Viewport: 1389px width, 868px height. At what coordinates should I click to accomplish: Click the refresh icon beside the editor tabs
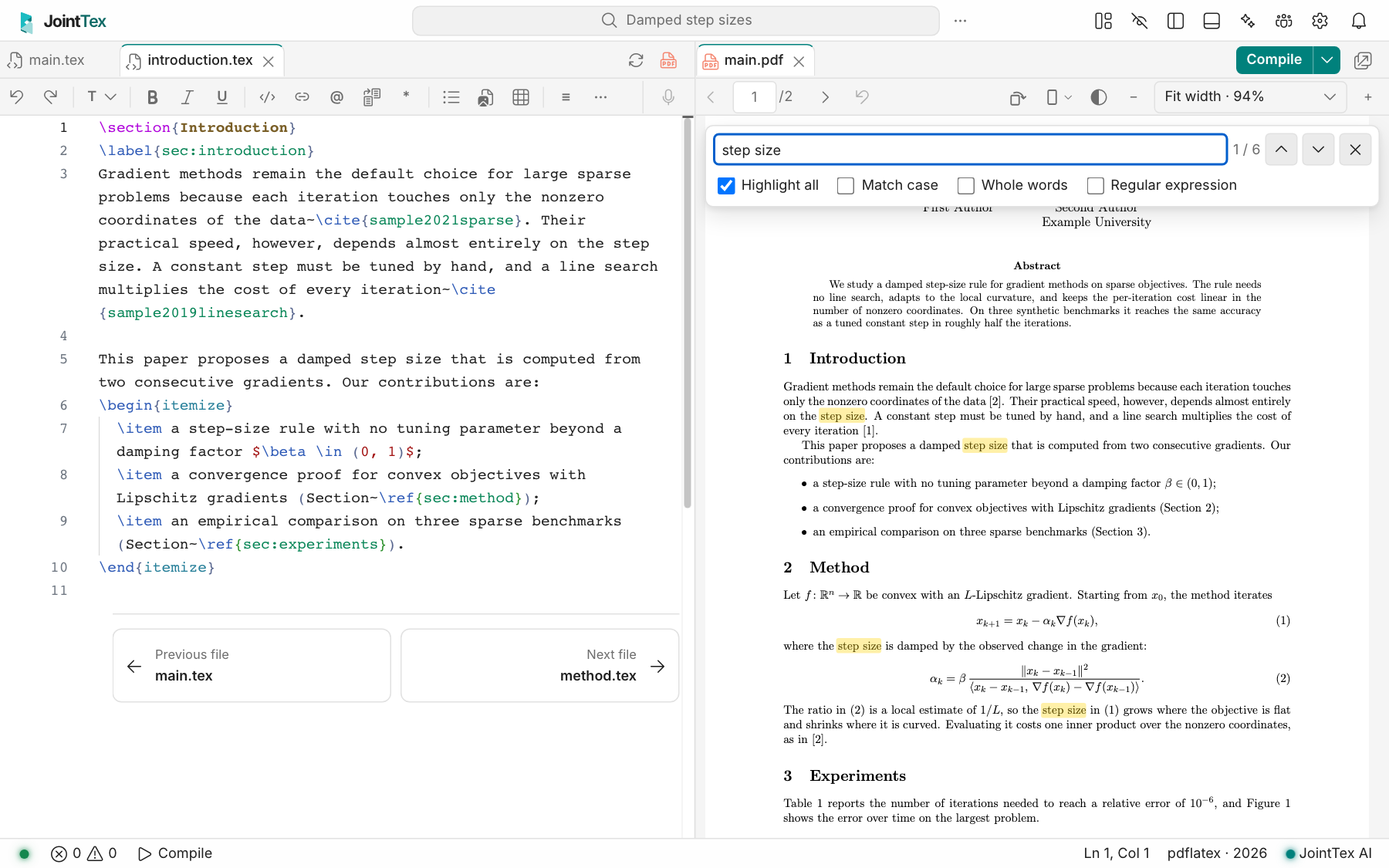[x=636, y=60]
